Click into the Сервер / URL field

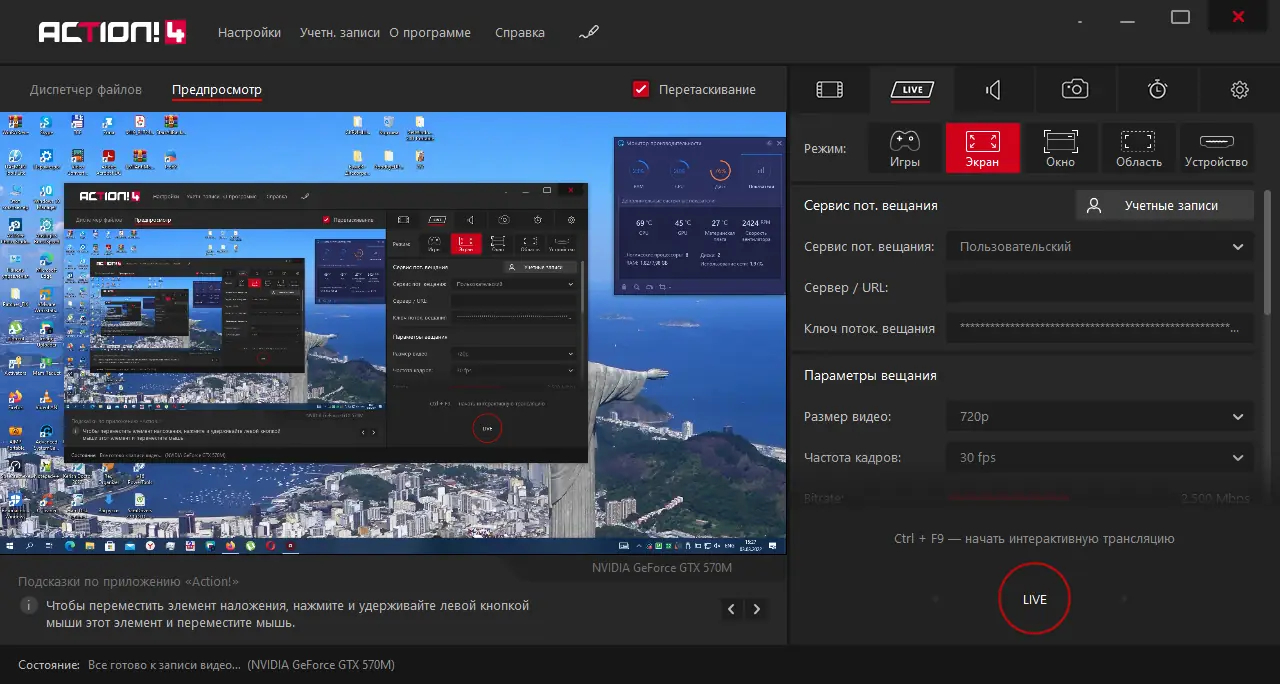(1100, 287)
